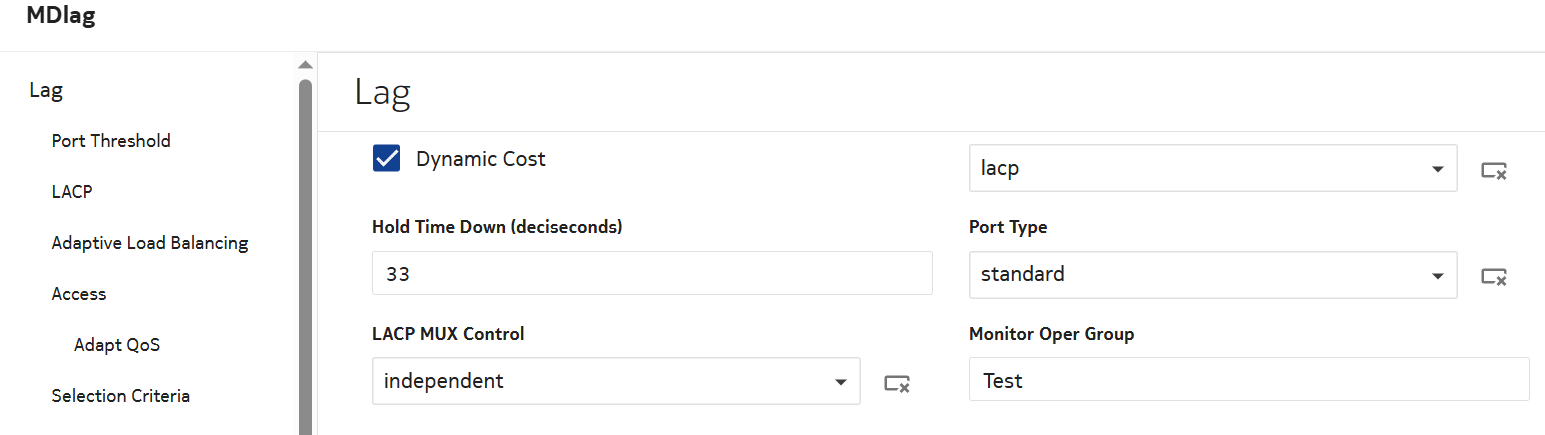Click the MDlag page title
This screenshot has width=1545, height=435.
(61, 17)
